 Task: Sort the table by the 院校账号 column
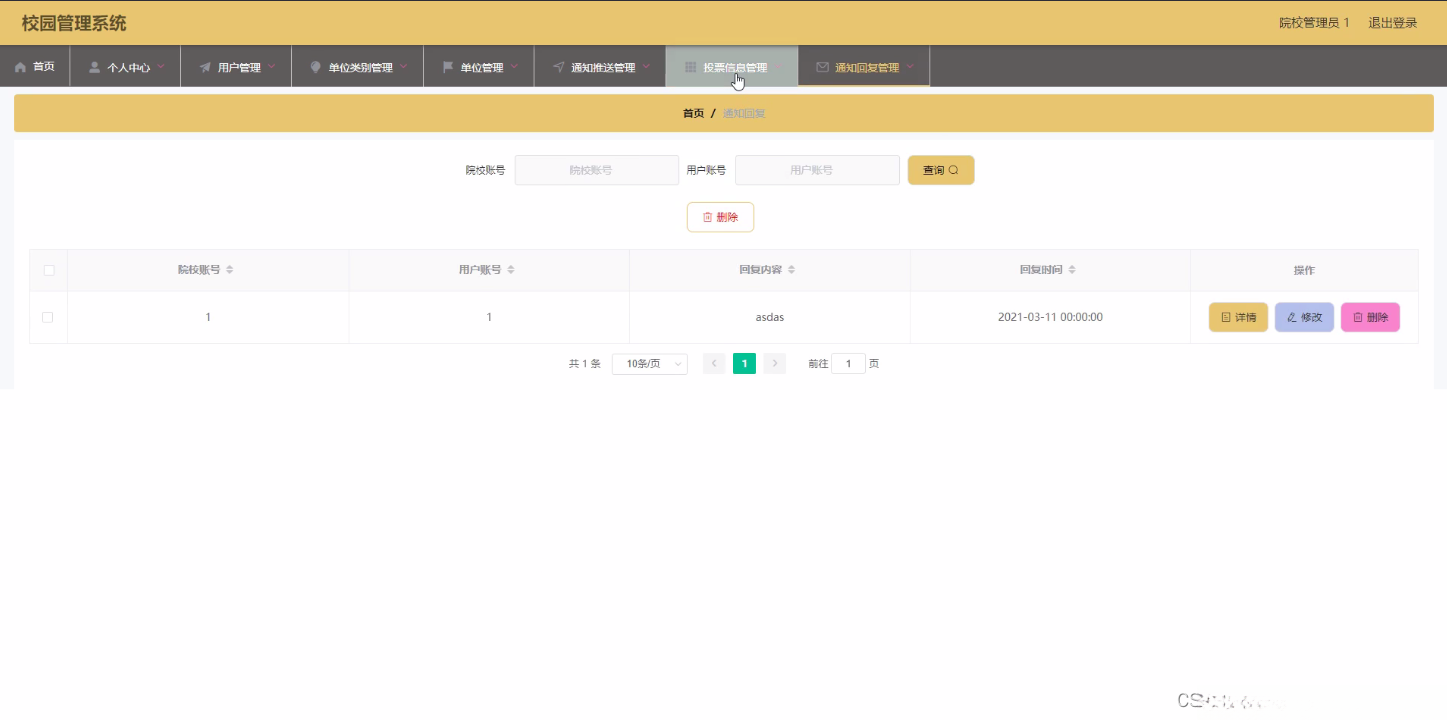(x=229, y=270)
